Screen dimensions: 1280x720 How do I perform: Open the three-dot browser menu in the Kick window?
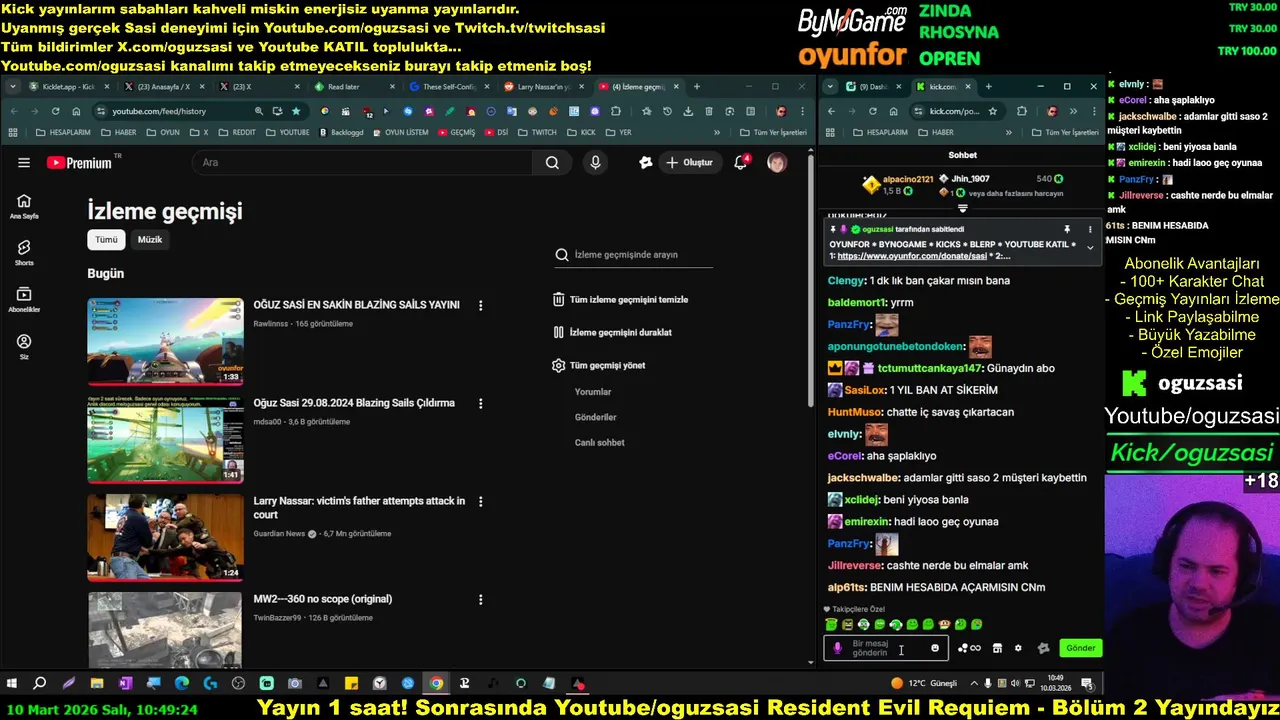pos(1093,111)
